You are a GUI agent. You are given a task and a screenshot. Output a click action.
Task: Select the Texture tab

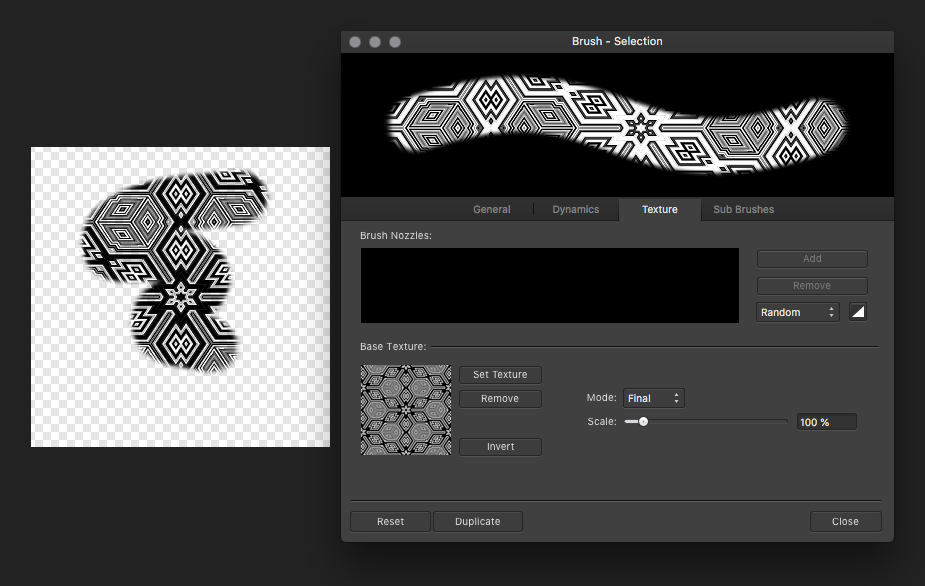pos(659,209)
